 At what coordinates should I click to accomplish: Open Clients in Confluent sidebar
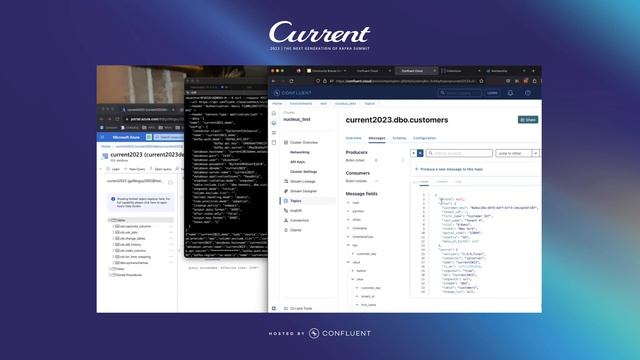[x=293, y=230]
